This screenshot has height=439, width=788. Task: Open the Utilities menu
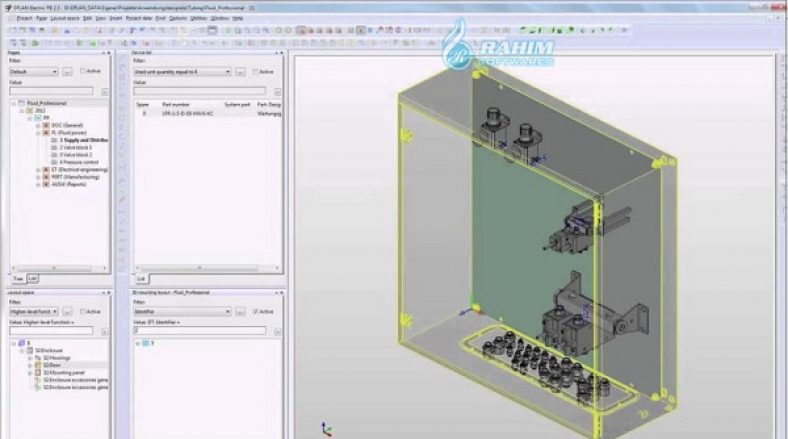point(199,18)
